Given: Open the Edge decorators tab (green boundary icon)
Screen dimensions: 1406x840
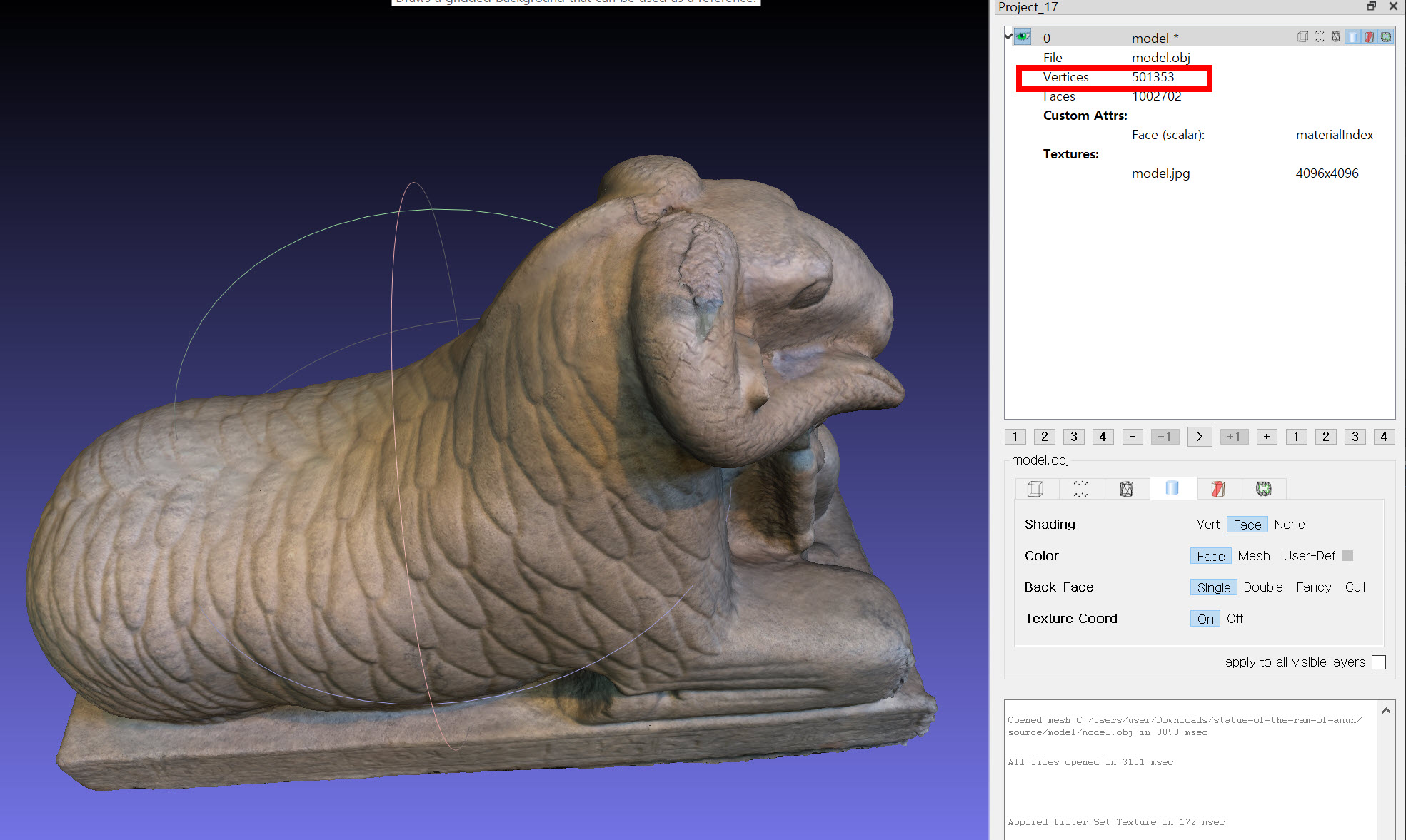Looking at the screenshot, I should pyautogui.click(x=1263, y=489).
